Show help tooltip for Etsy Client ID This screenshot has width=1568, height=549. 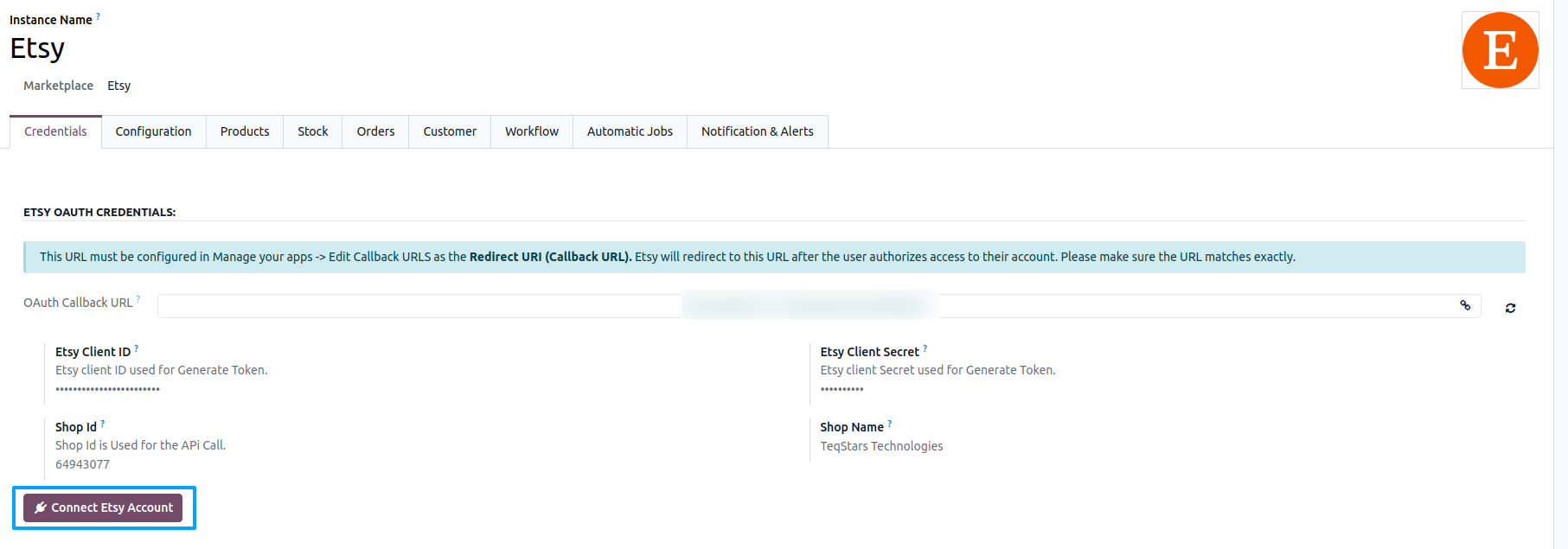[x=136, y=348]
